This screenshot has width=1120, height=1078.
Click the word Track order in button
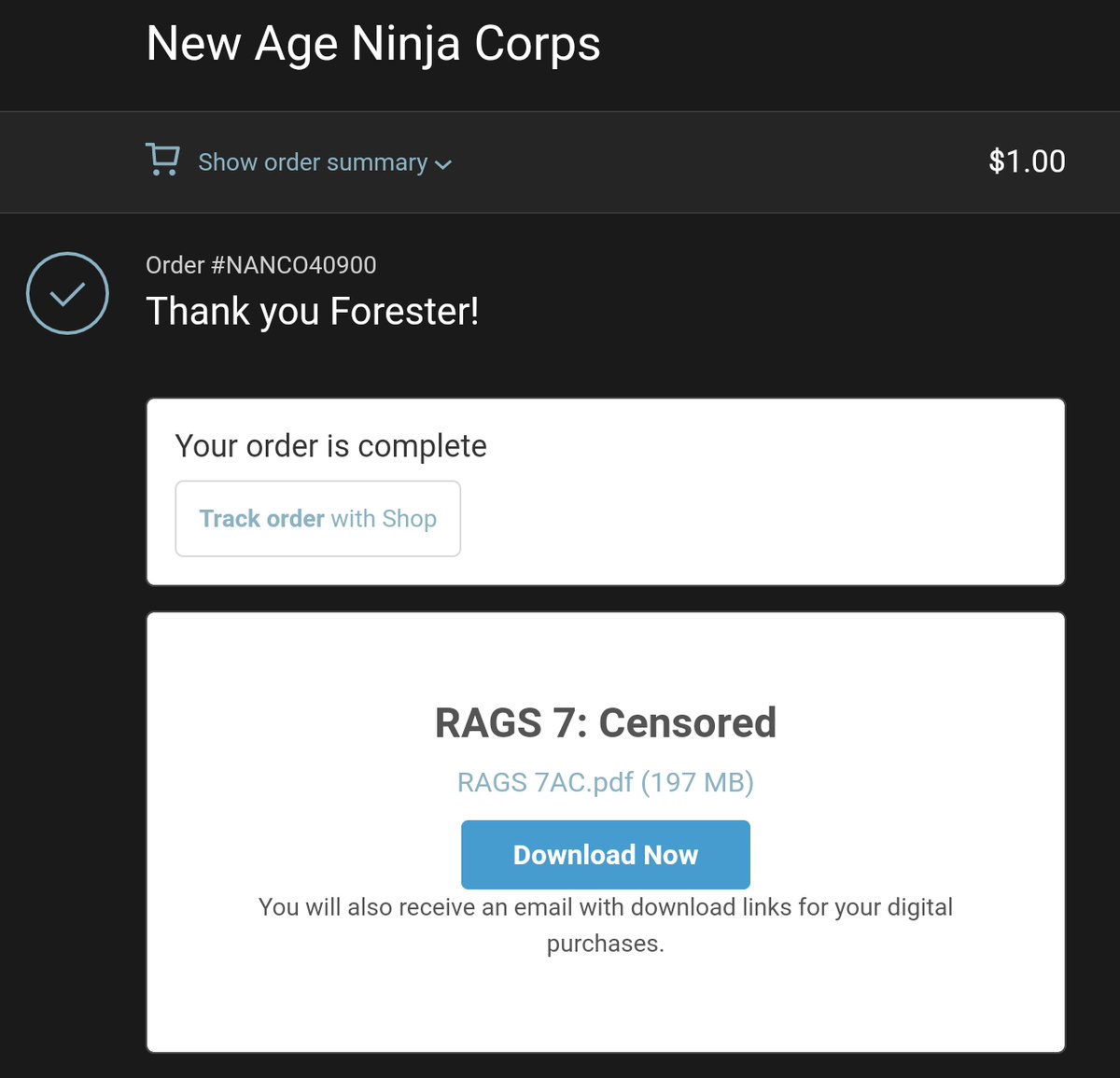pyautogui.click(x=262, y=519)
